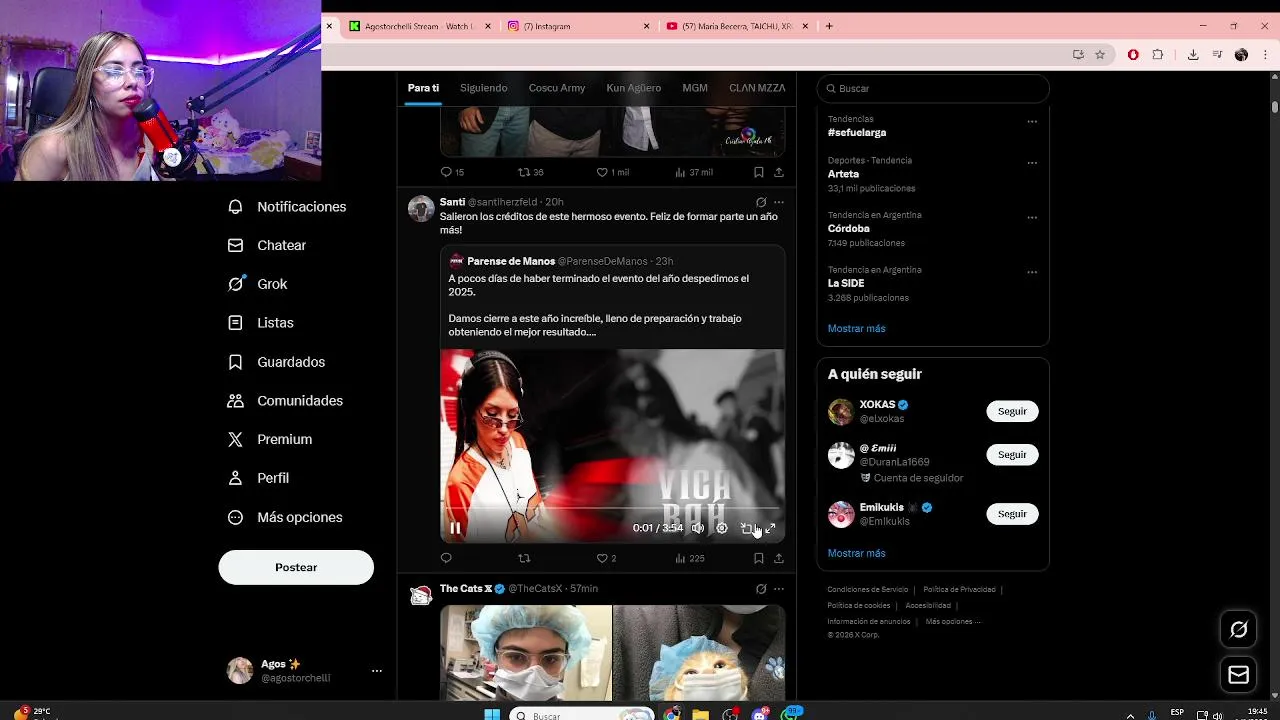1280x720 pixels.
Task: Open options for La SIDE trend
Action: [x=1032, y=272]
